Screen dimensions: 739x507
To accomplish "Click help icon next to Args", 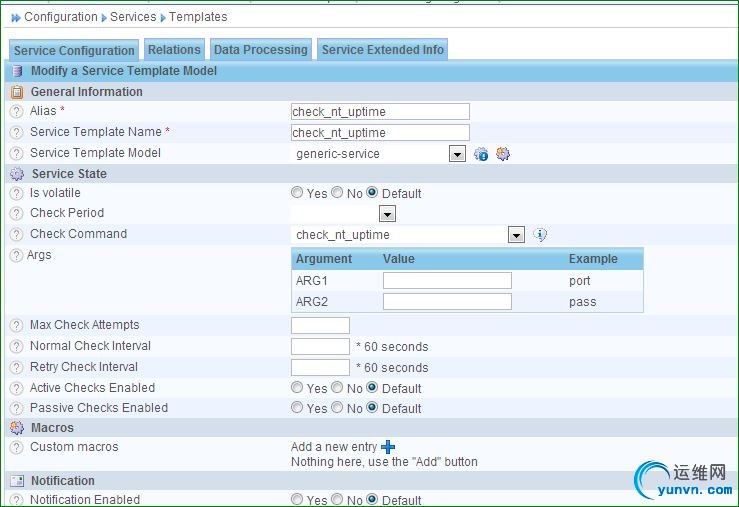I will coord(16,255).
